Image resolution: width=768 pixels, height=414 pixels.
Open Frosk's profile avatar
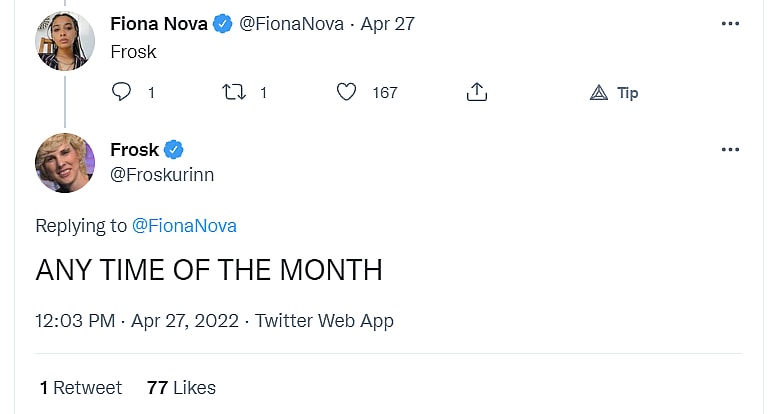[x=65, y=163]
